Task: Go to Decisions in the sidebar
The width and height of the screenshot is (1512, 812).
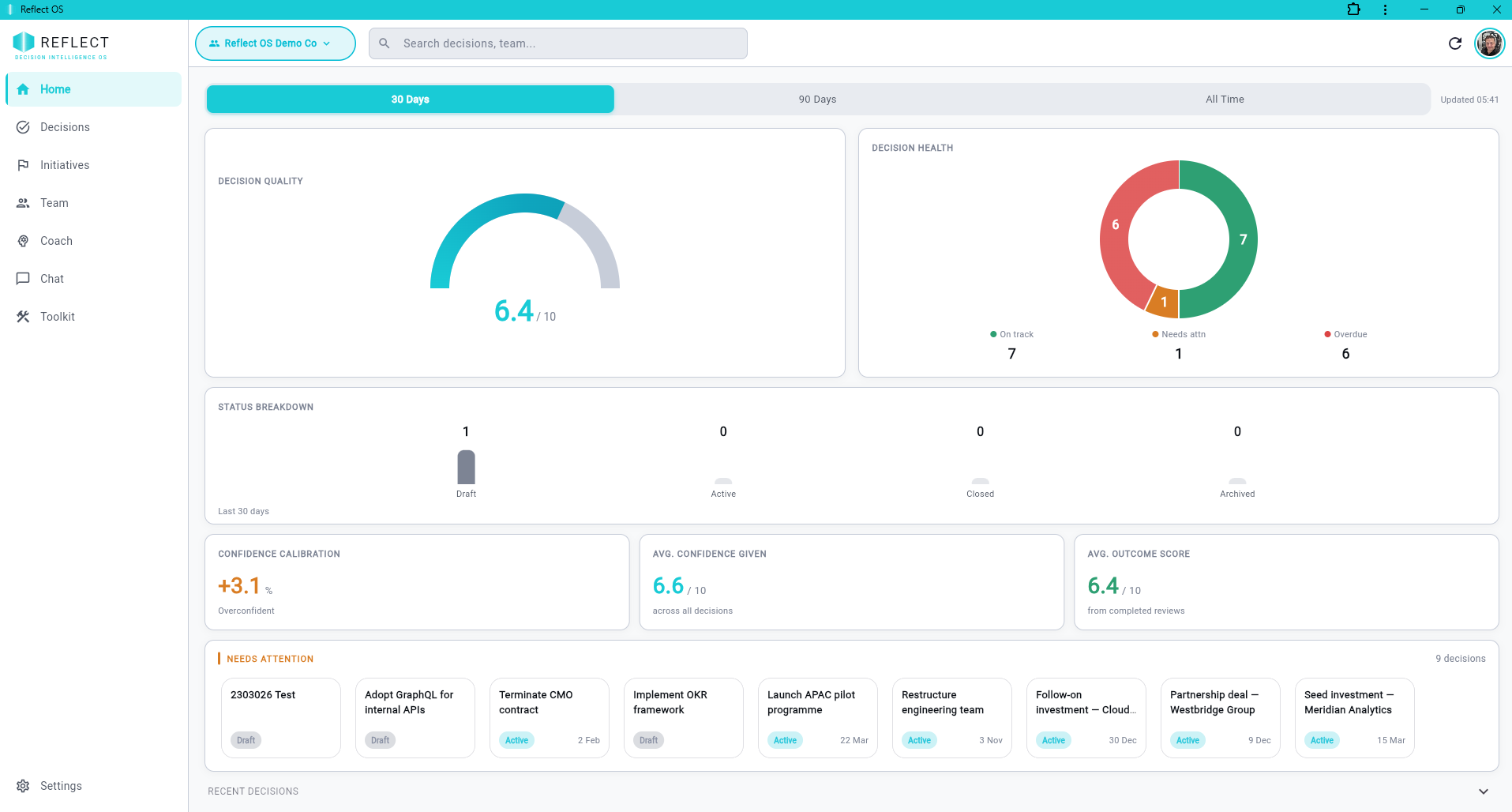Action: pos(93,127)
